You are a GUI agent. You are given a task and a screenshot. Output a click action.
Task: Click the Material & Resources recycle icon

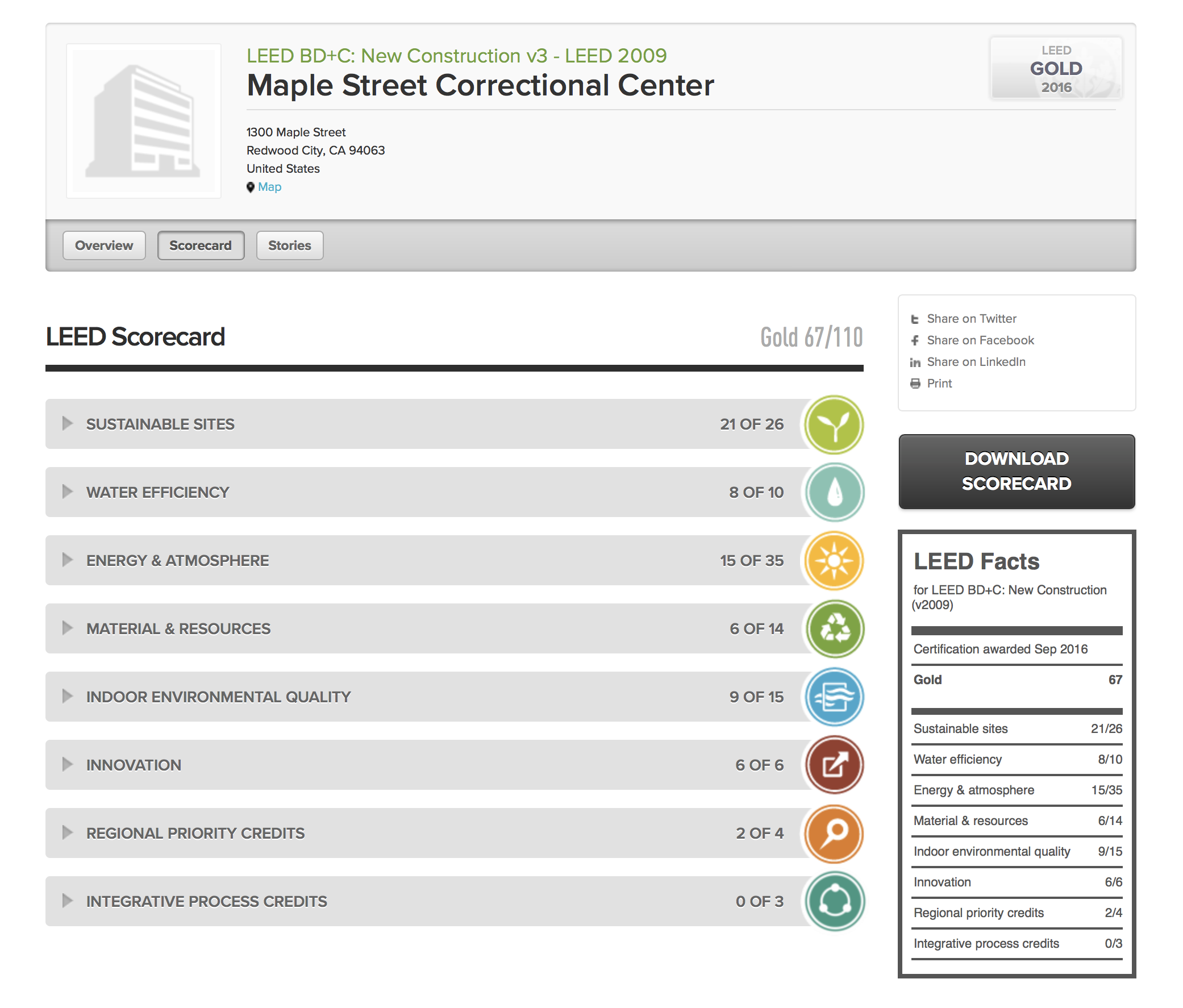click(834, 629)
